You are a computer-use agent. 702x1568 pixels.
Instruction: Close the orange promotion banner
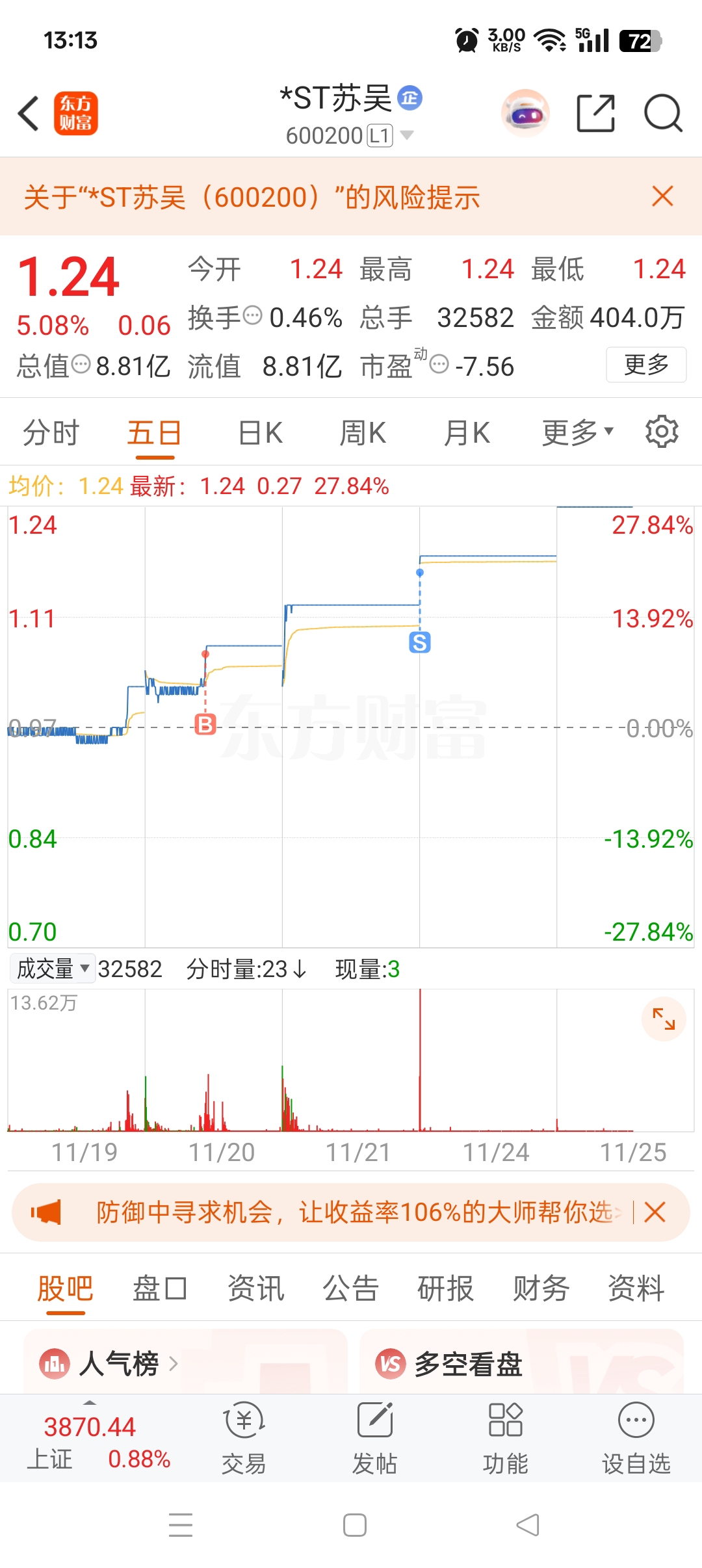point(655,1212)
